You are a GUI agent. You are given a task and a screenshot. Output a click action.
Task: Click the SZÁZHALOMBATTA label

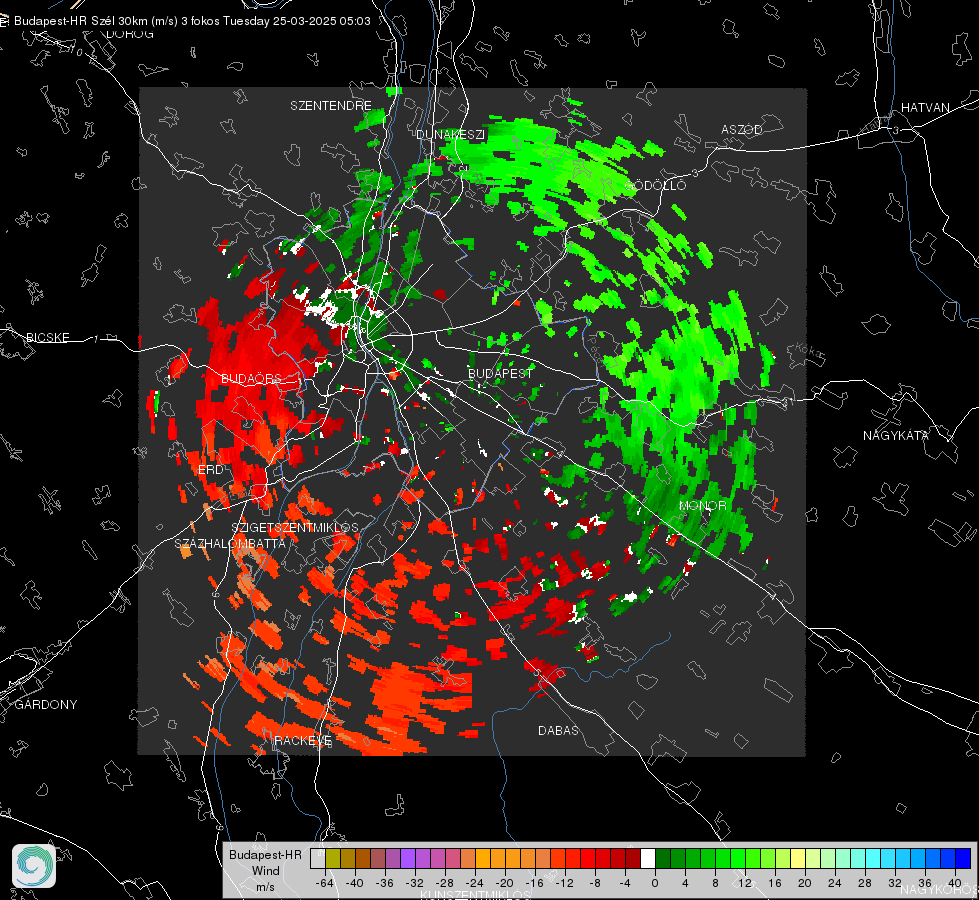click(230, 543)
